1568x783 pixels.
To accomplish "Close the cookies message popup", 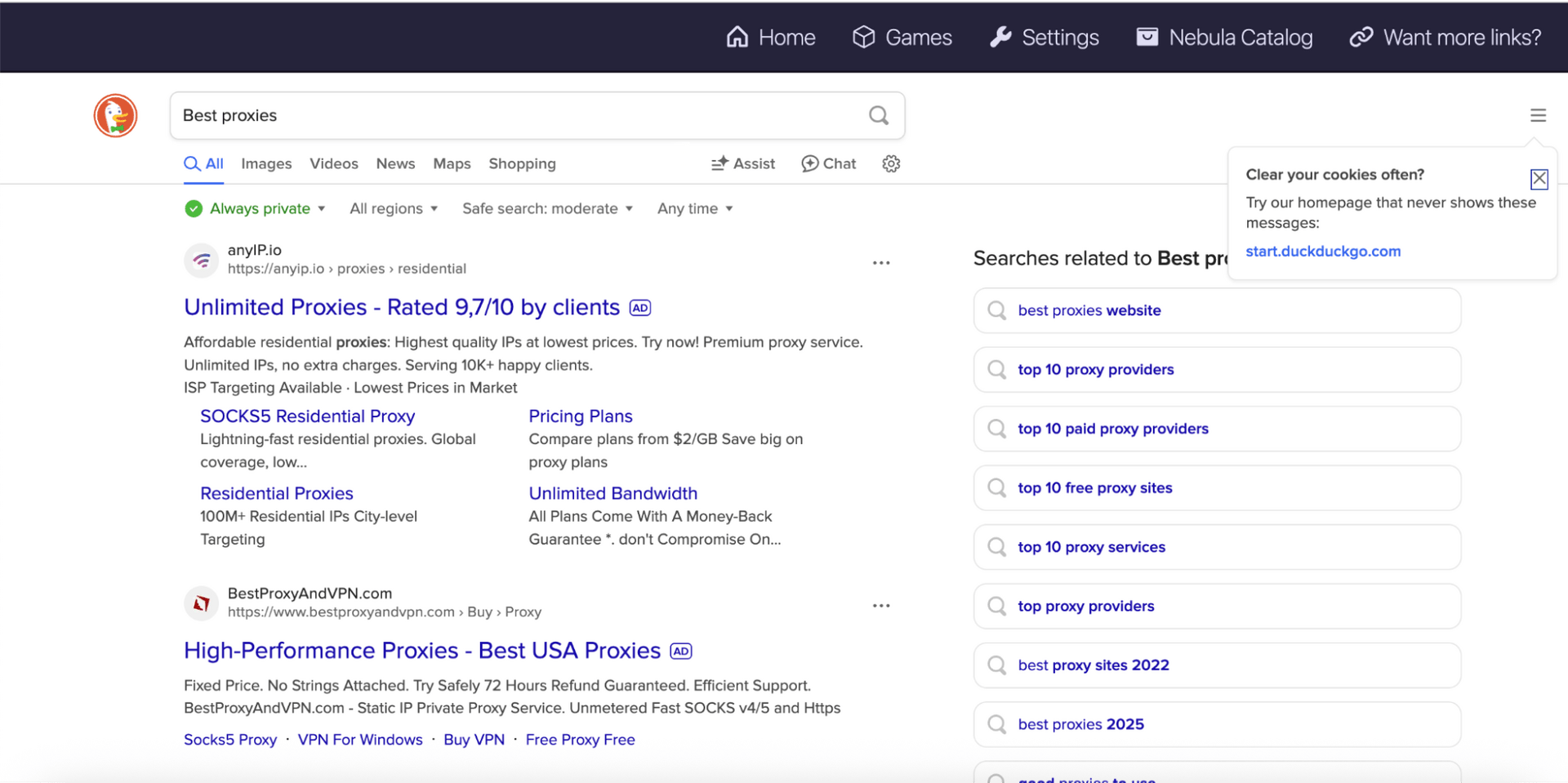I will click(1539, 179).
